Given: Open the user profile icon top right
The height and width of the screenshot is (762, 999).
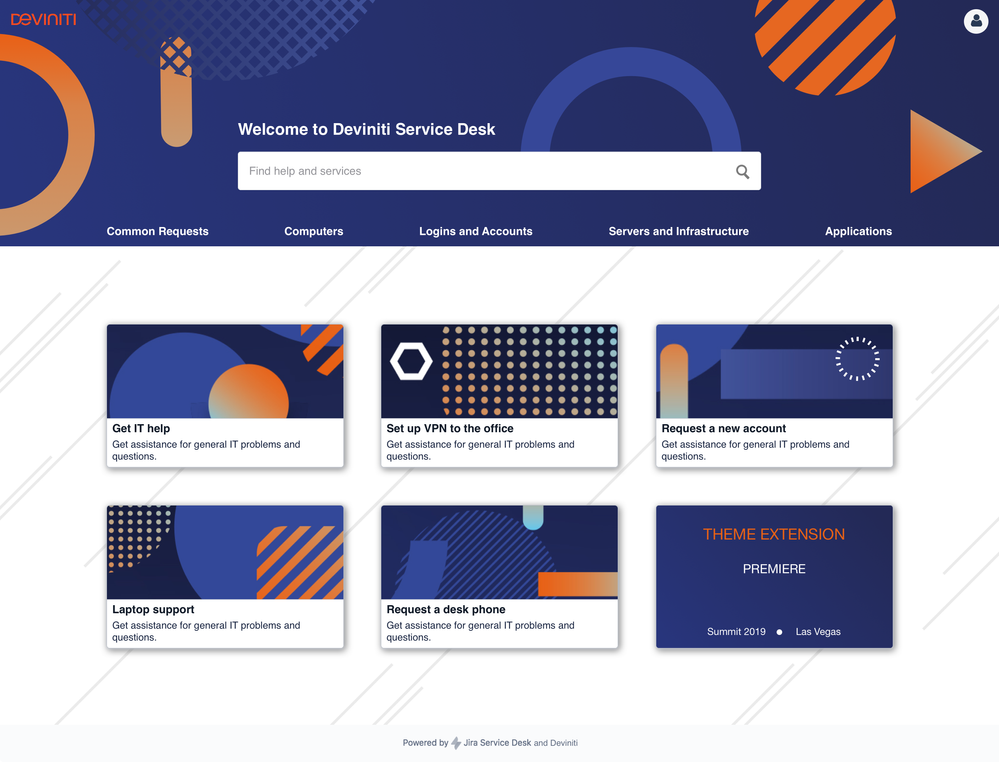Looking at the screenshot, I should (x=975, y=21).
